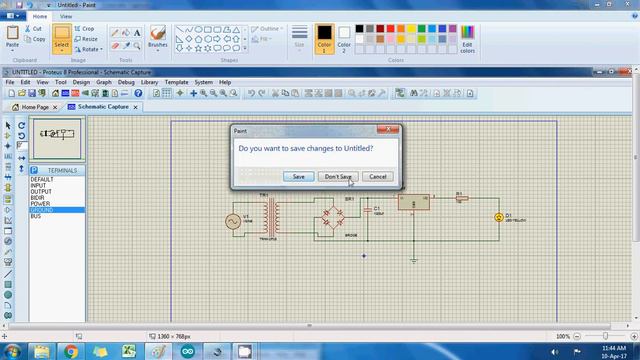This screenshot has width=640, height=360.
Task: Click Proteus zoom in magnifier icon
Action: (203, 93)
